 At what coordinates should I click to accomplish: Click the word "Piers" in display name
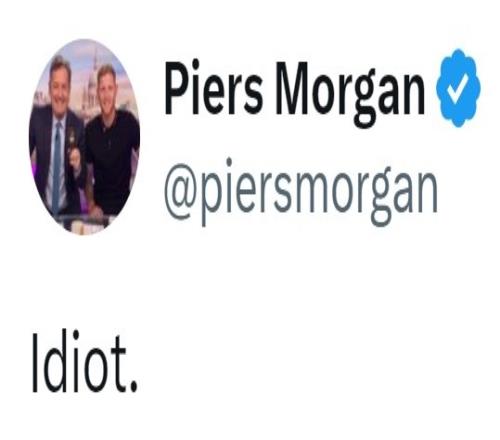pyautogui.click(x=213, y=88)
